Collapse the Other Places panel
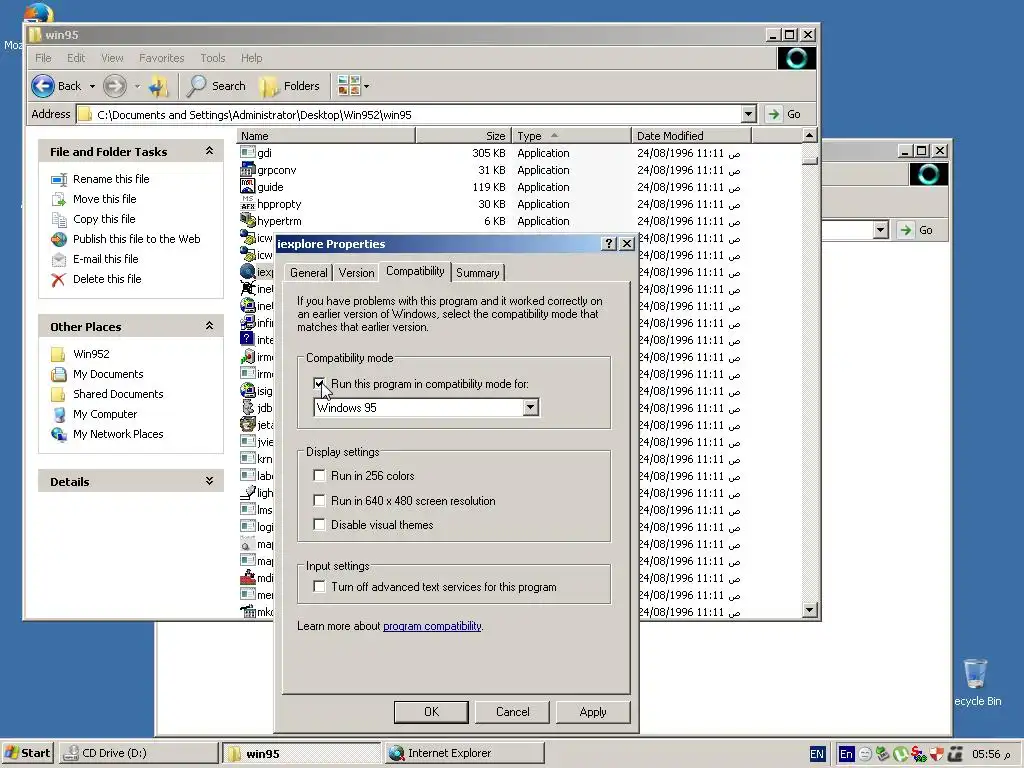This screenshot has height=768, width=1024. click(209, 325)
